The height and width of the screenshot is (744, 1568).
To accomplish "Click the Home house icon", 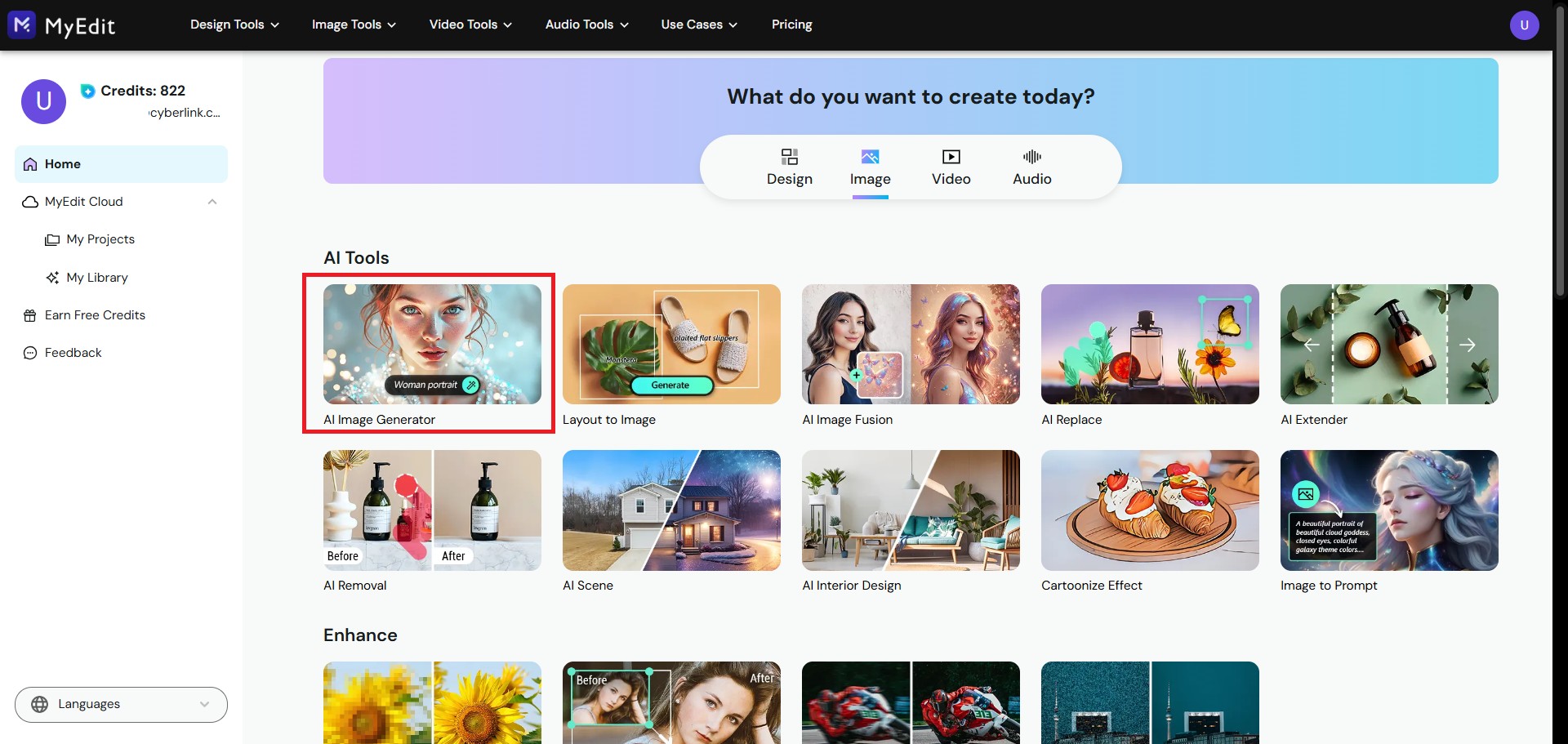I will [x=30, y=164].
